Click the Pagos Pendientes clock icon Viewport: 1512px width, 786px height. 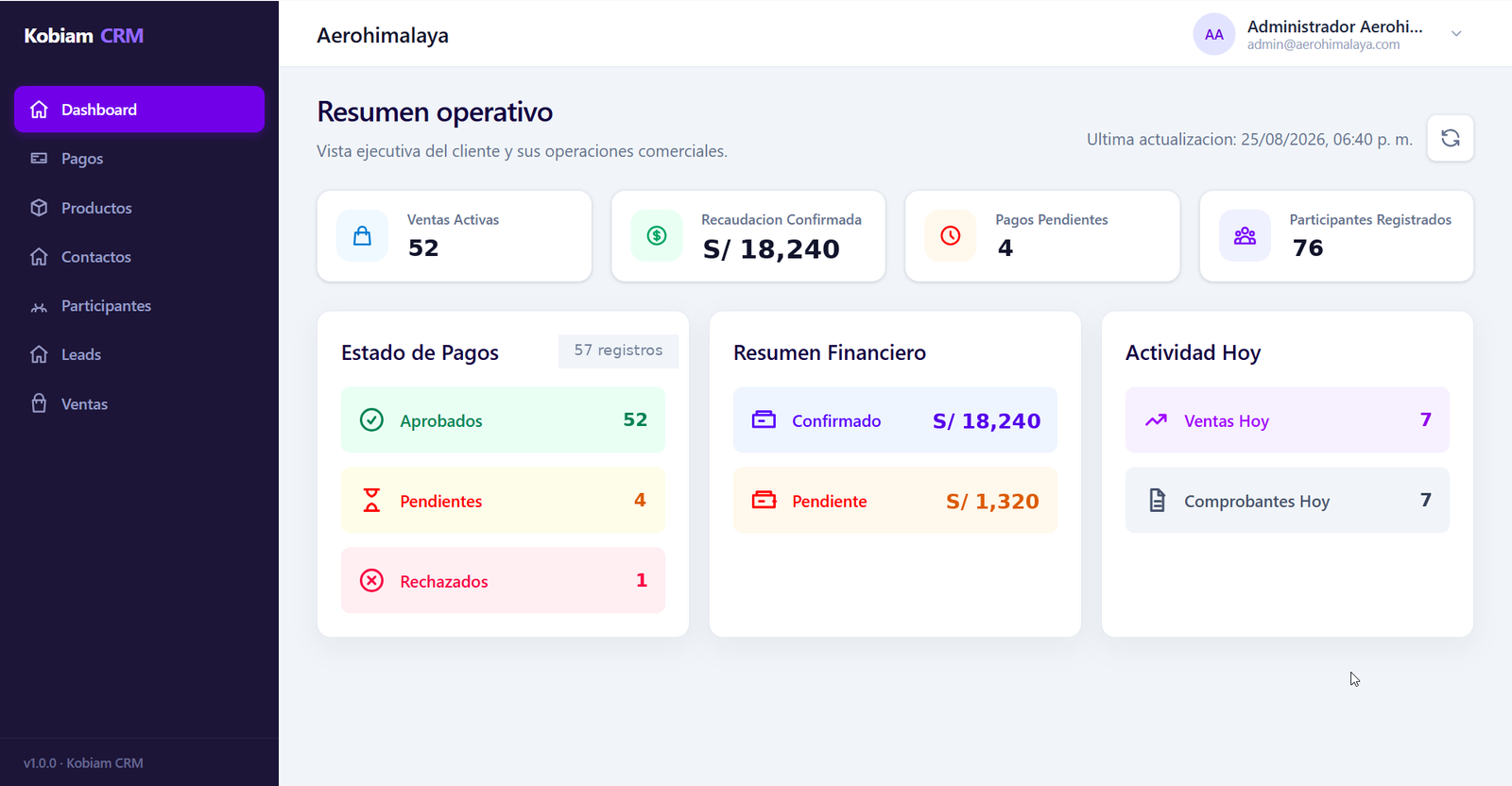[951, 236]
